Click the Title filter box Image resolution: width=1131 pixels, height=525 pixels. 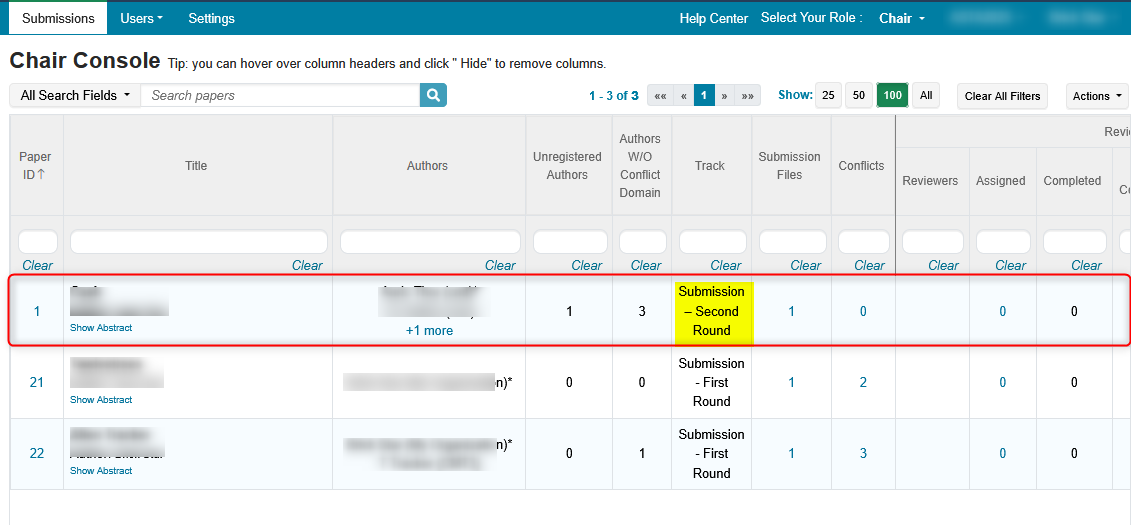[x=198, y=242]
